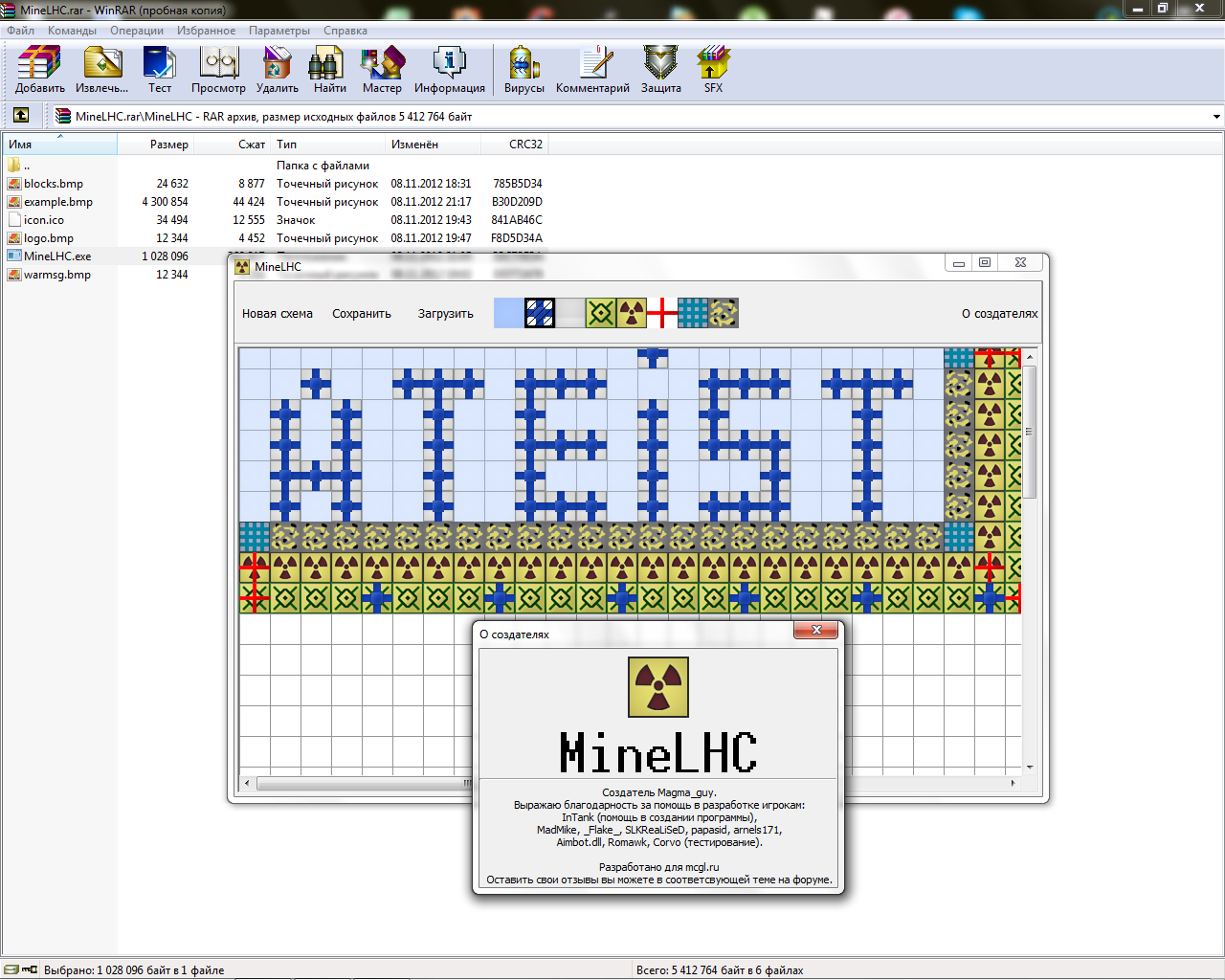Click the О создателях button
1225x980 pixels.
(x=999, y=314)
